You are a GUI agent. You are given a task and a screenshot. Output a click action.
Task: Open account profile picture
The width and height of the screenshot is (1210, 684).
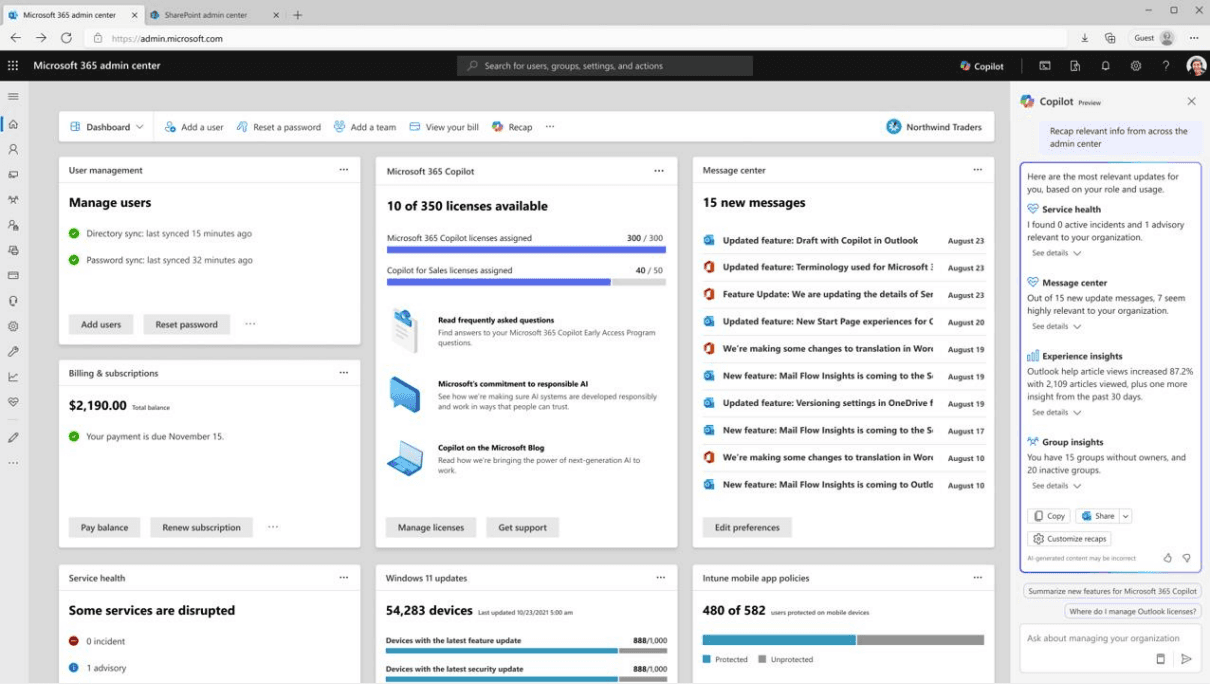pos(1196,66)
